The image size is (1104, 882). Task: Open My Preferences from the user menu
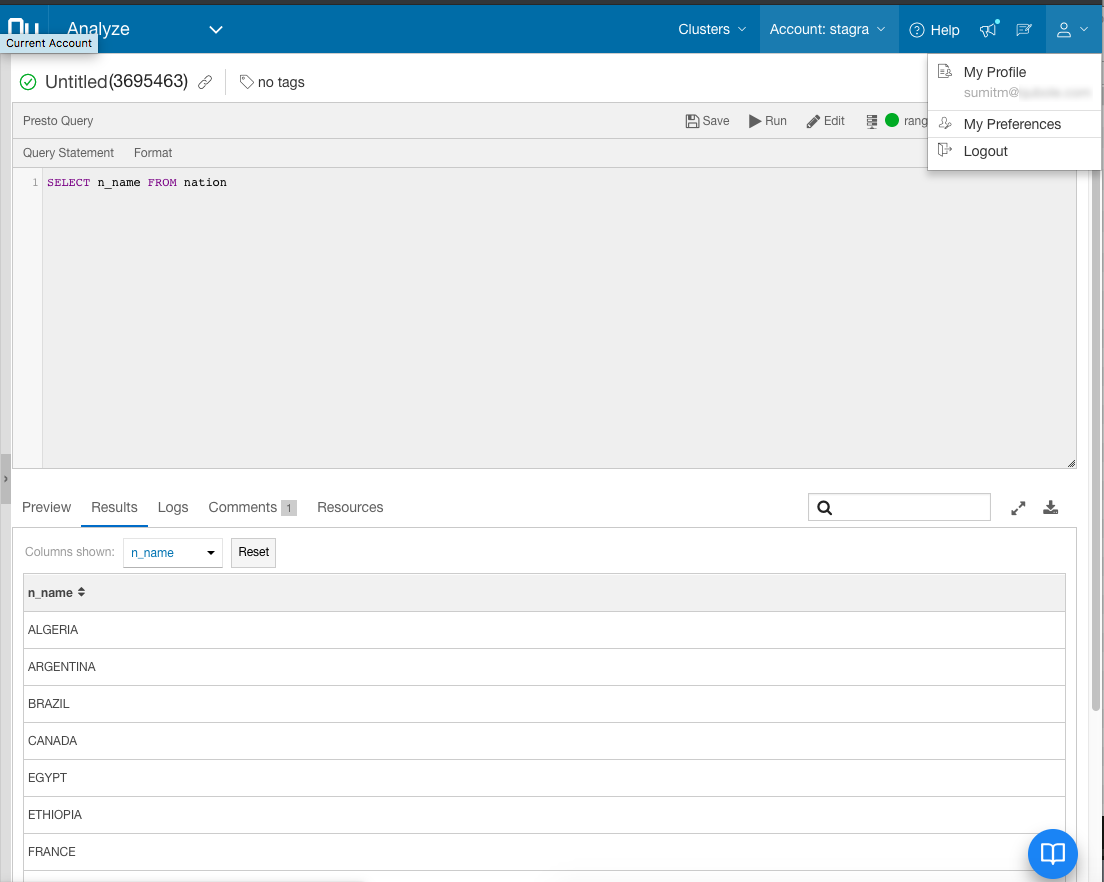click(x=1012, y=125)
